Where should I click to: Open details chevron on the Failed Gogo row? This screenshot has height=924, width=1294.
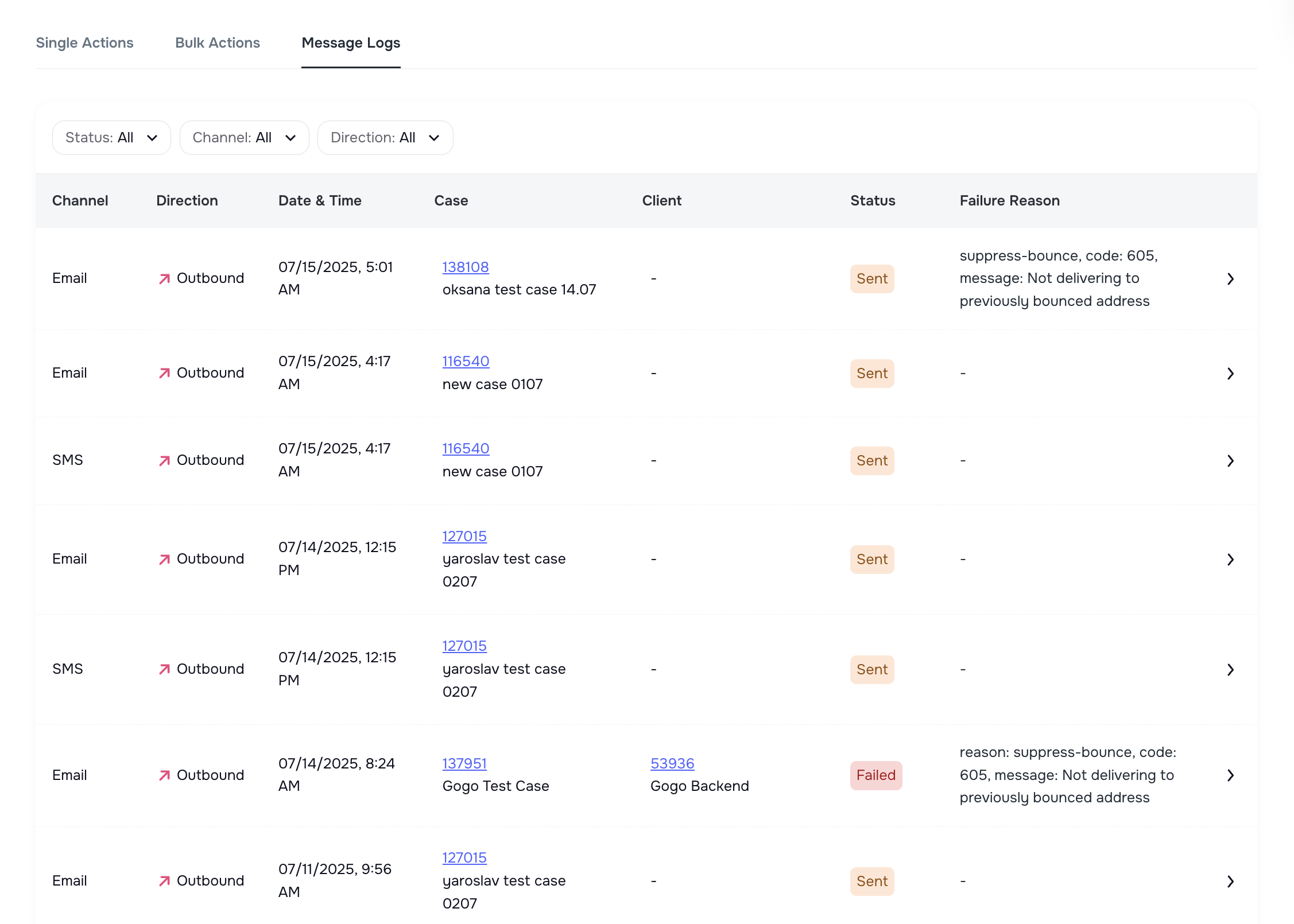1231,775
